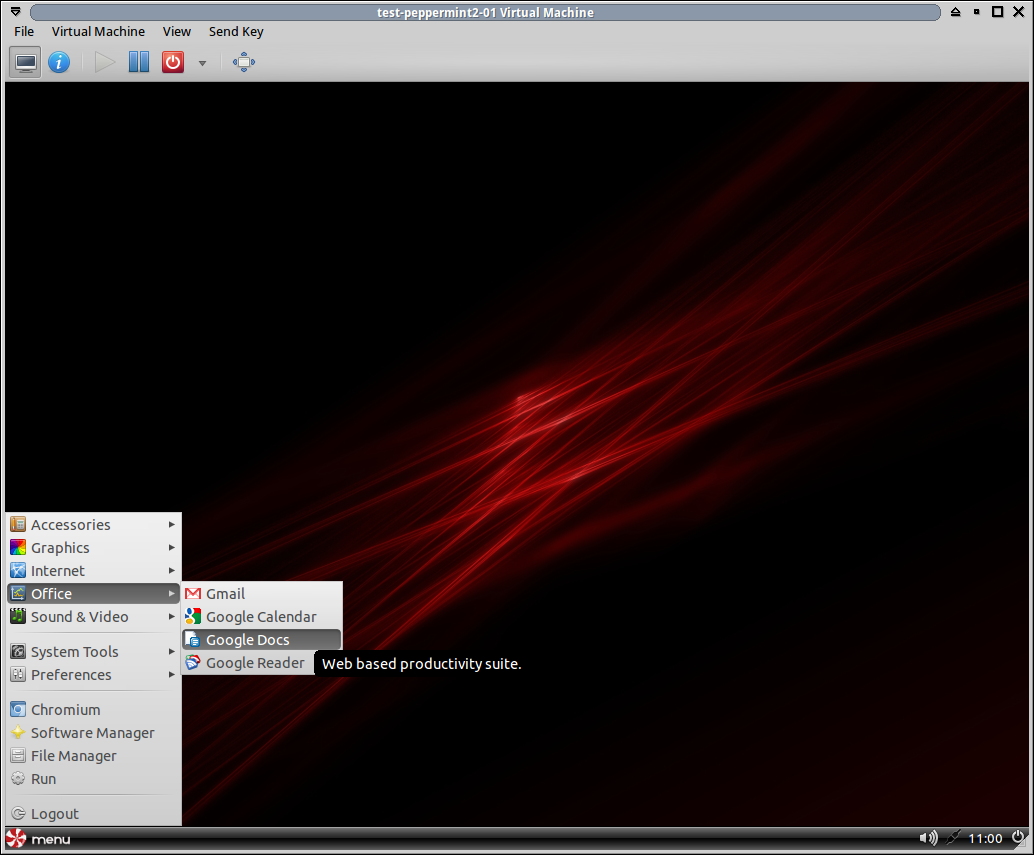Click the Google Docs icon
1034x855 pixels.
(193, 640)
